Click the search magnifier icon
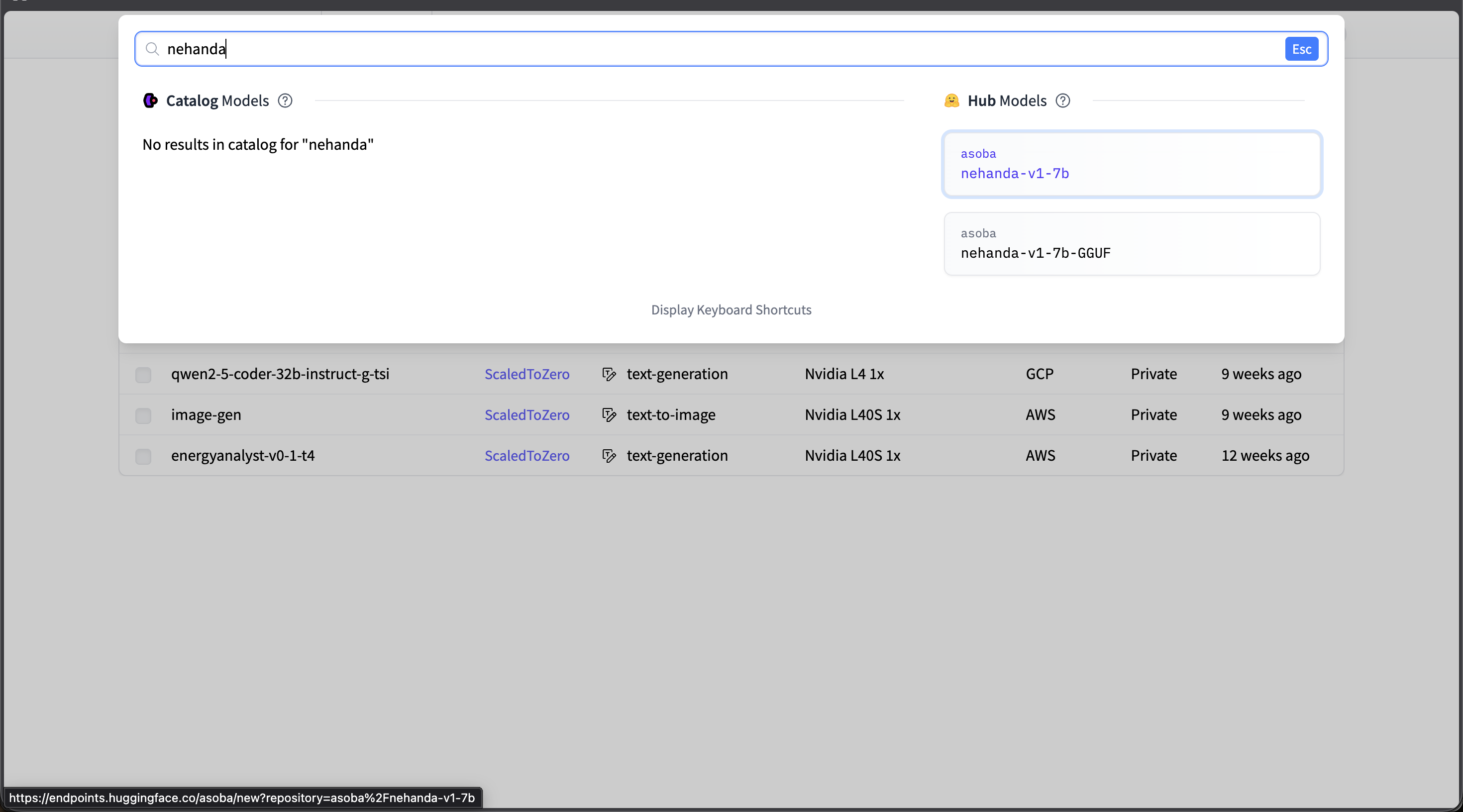Screen dimensions: 1463x812 click(152, 49)
